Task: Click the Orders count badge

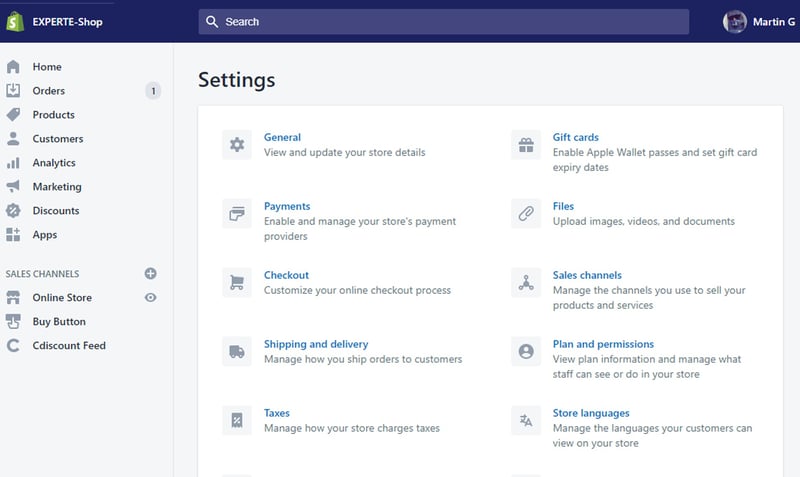Action: point(153,91)
